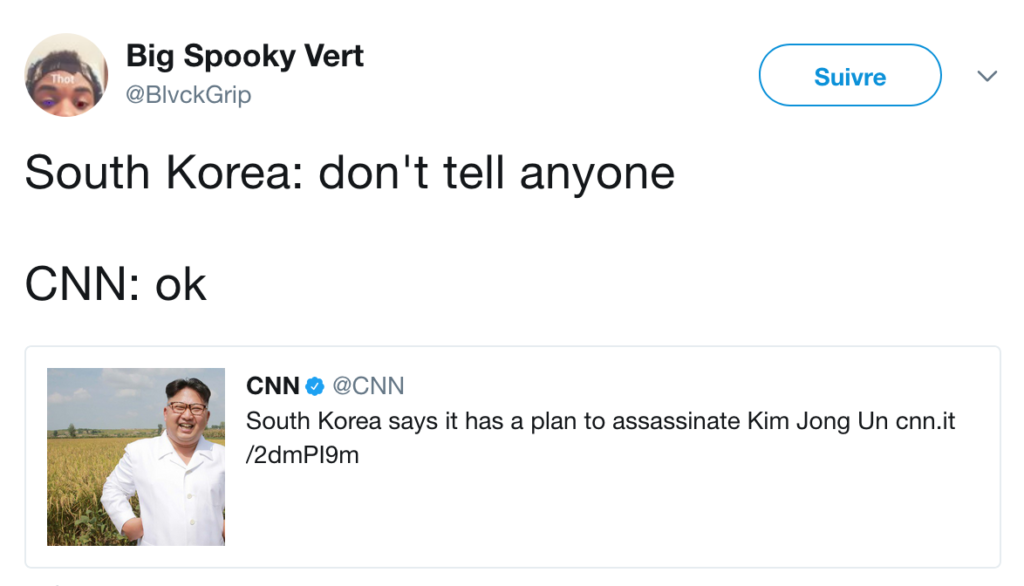Open the cnn.it article link
Image resolution: width=1024 pixels, height=586 pixels.
tap(924, 421)
